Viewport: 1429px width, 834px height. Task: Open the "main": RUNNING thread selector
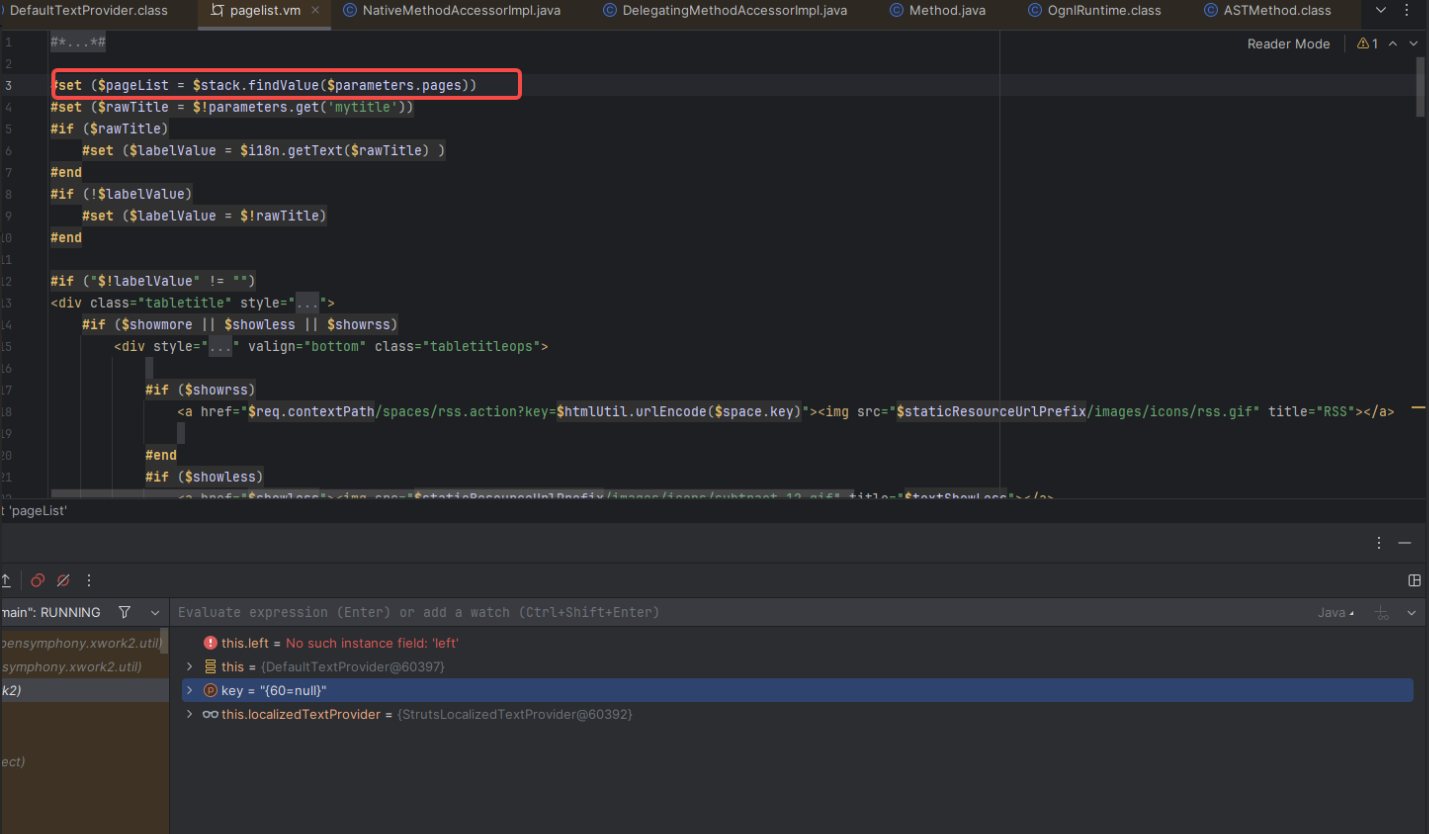50,612
